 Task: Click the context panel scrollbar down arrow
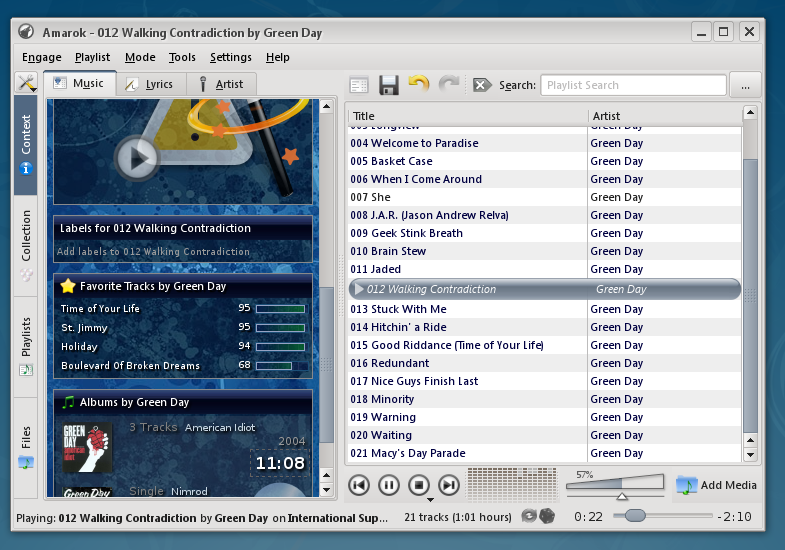[326, 490]
